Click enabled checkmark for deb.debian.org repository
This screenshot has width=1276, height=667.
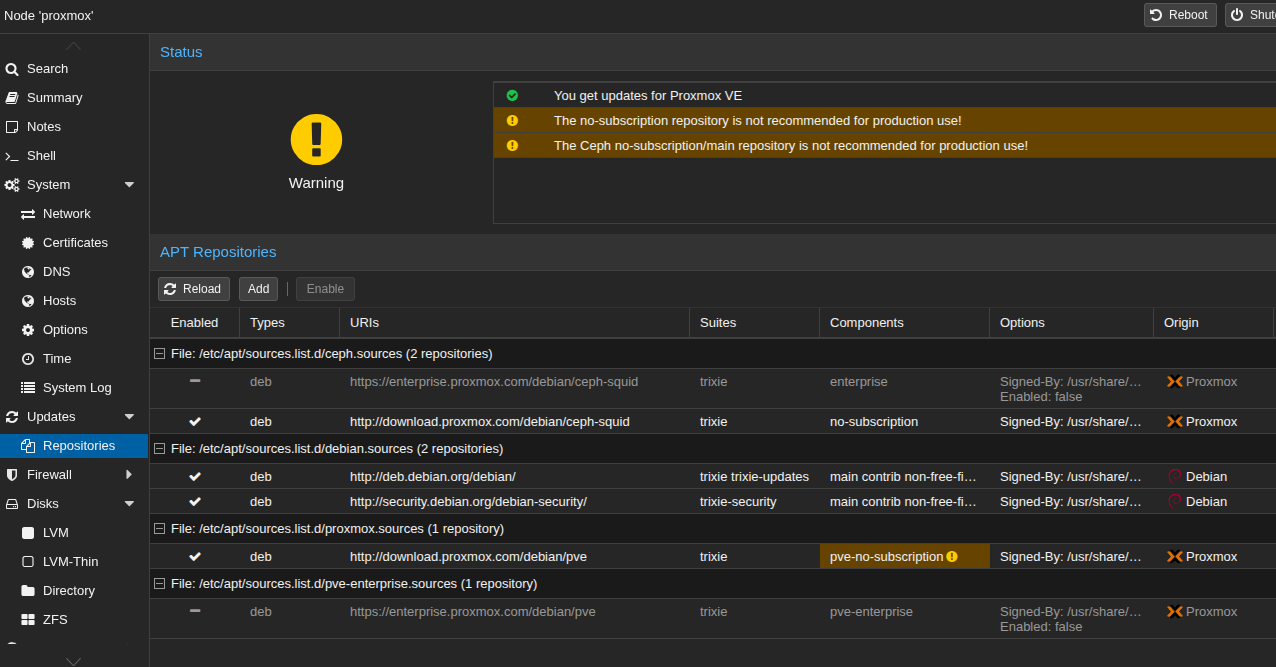click(195, 477)
